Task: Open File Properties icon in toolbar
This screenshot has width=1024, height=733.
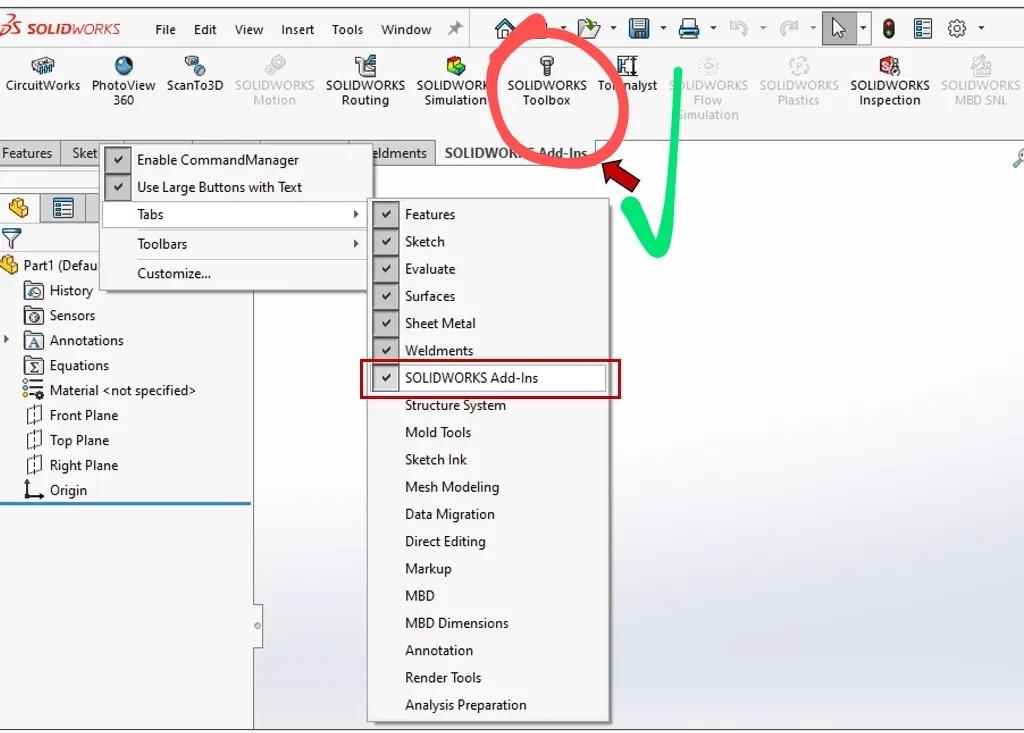Action: [923, 28]
